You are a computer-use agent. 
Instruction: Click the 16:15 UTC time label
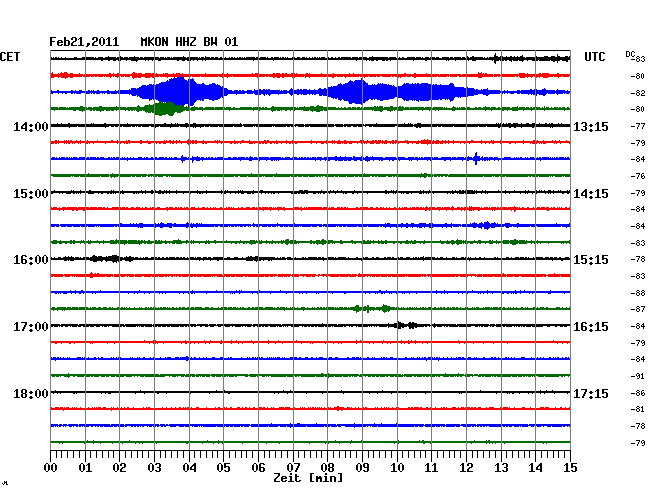[x=591, y=327]
